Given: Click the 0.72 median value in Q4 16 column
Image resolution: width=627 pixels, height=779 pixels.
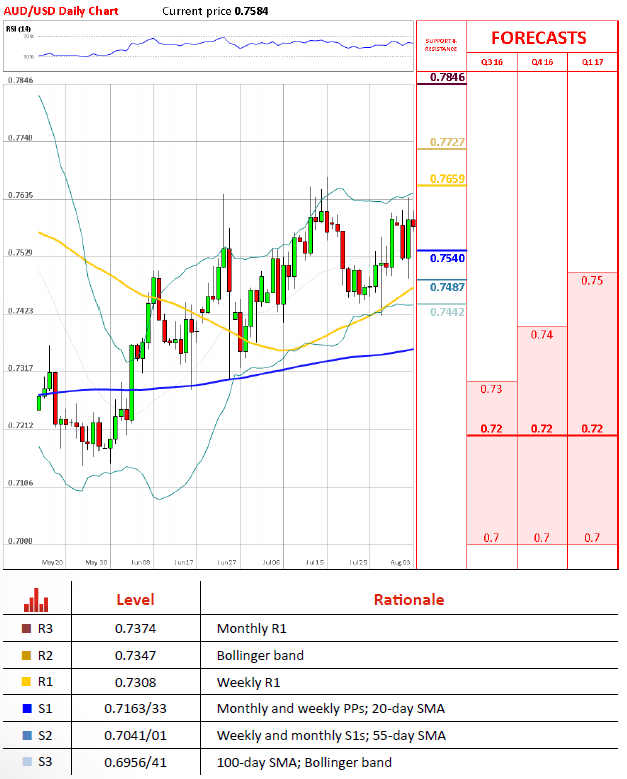Looking at the screenshot, I should coord(542,428).
